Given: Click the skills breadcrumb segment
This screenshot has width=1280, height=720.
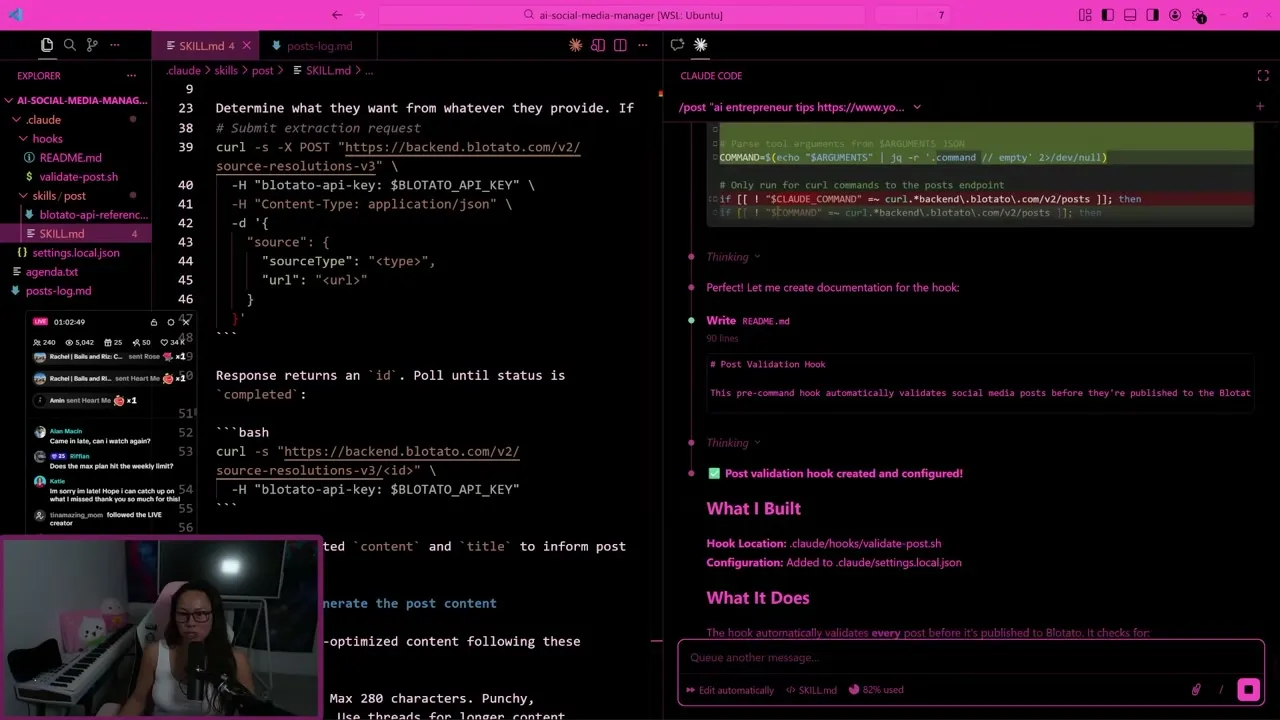Looking at the screenshot, I should point(226,71).
